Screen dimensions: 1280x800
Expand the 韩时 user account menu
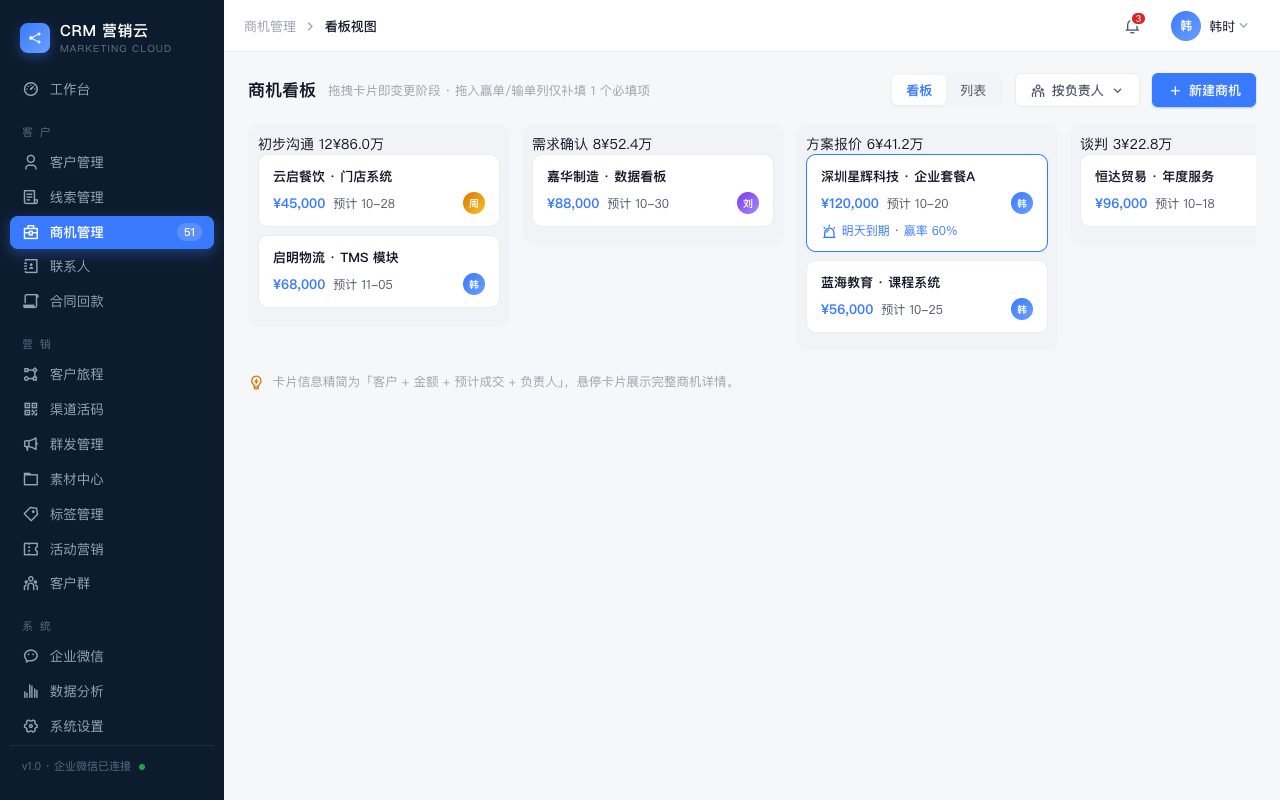point(1210,26)
